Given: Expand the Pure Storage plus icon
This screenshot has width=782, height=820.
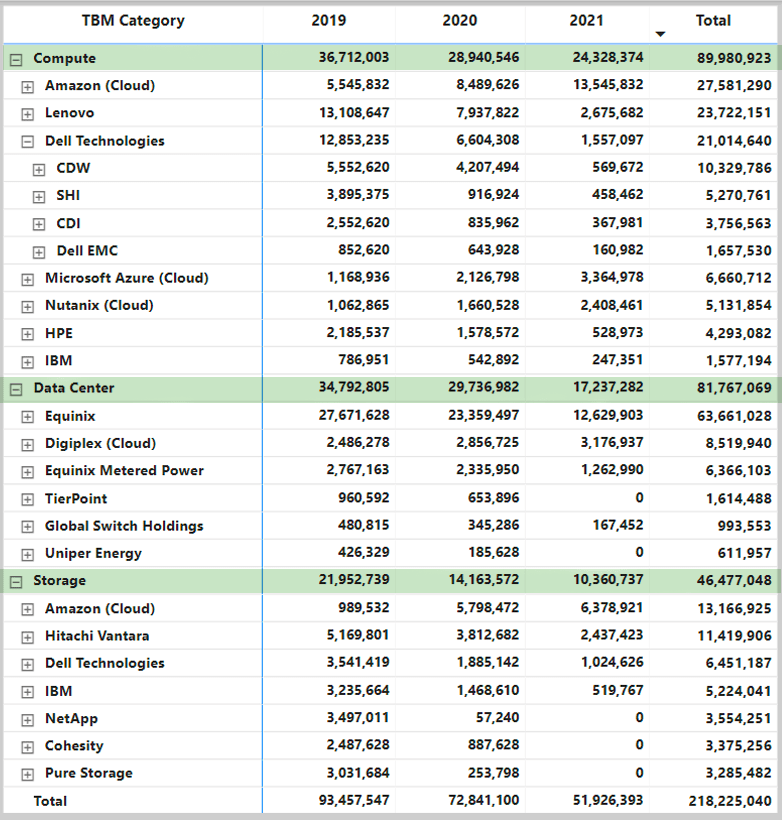Looking at the screenshot, I should click(28, 774).
